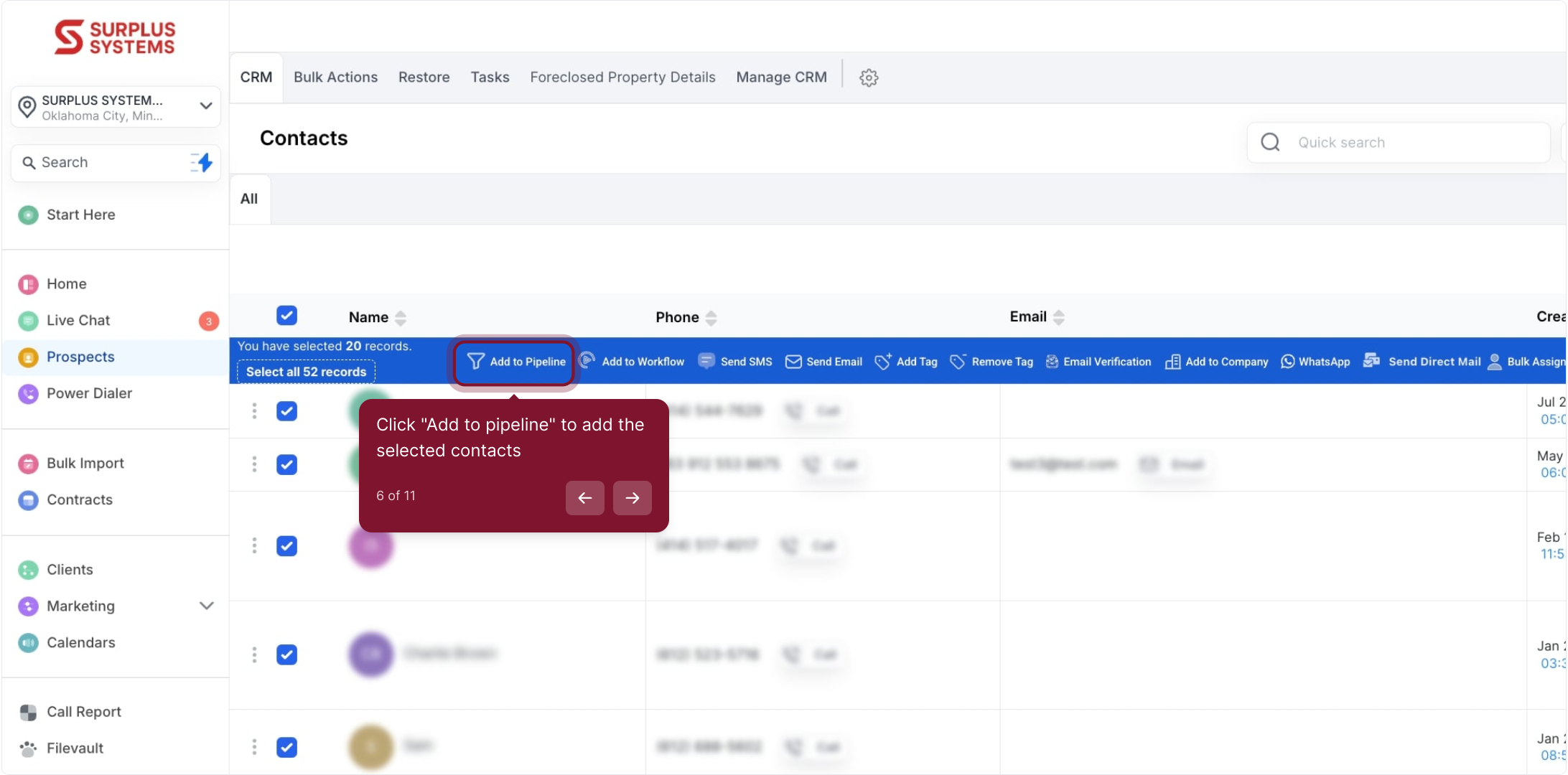Open the three-dot menu for first contact
The height and width of the screenshot is (775, 1568).
pyautogui.click(x=254, y=411)
